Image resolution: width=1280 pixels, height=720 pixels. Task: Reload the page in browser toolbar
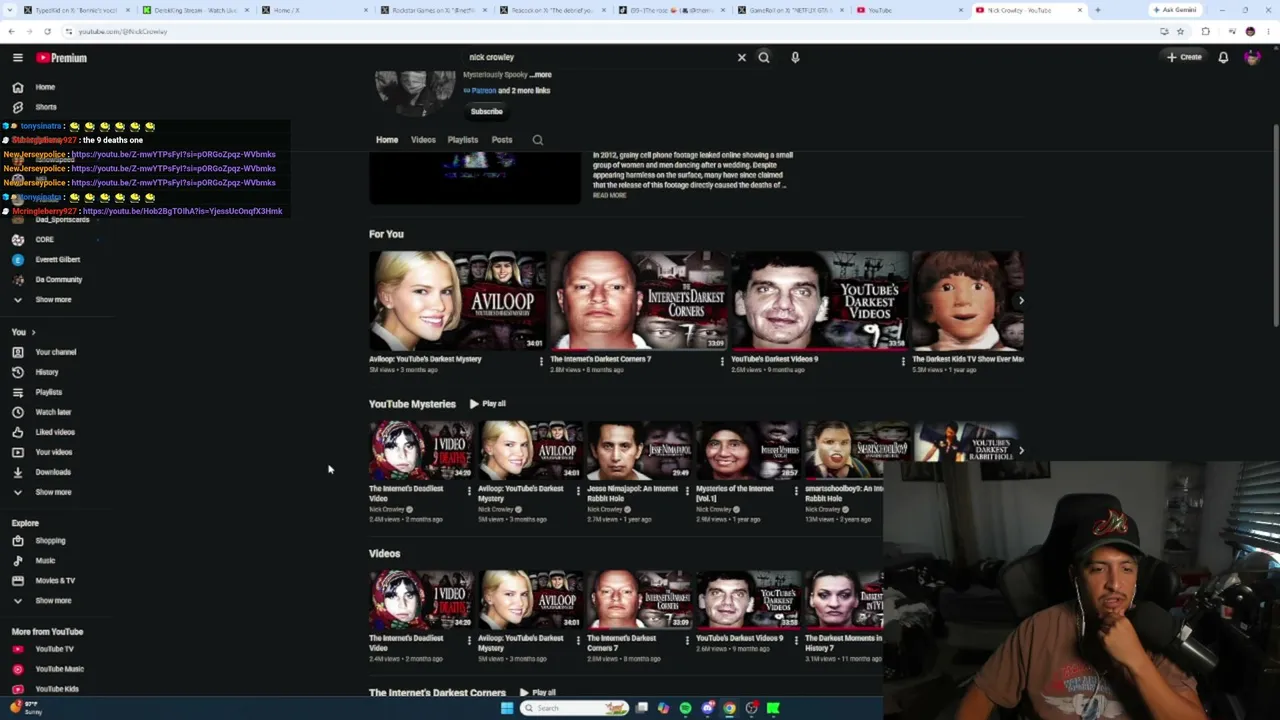[47, 31]
